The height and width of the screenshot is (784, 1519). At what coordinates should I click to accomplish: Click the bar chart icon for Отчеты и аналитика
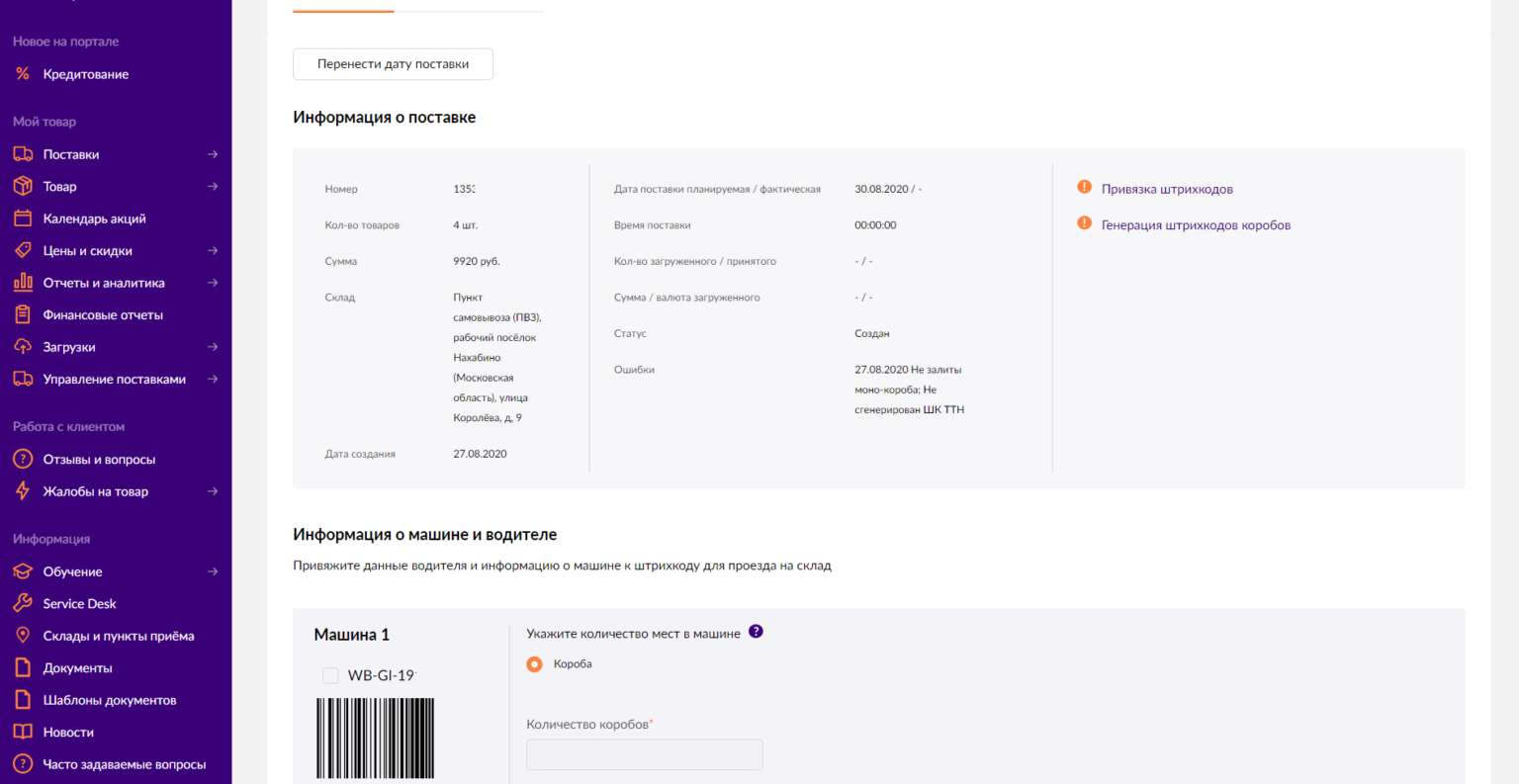[23, 283]
